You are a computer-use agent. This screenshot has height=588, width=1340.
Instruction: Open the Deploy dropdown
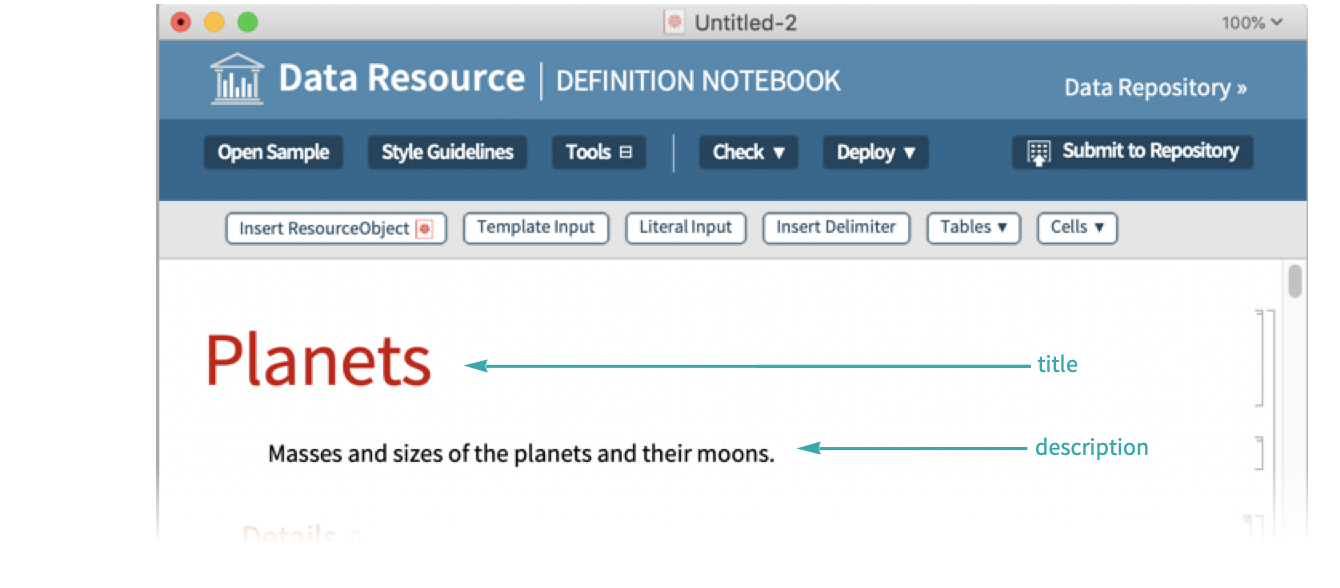point(875,152)
